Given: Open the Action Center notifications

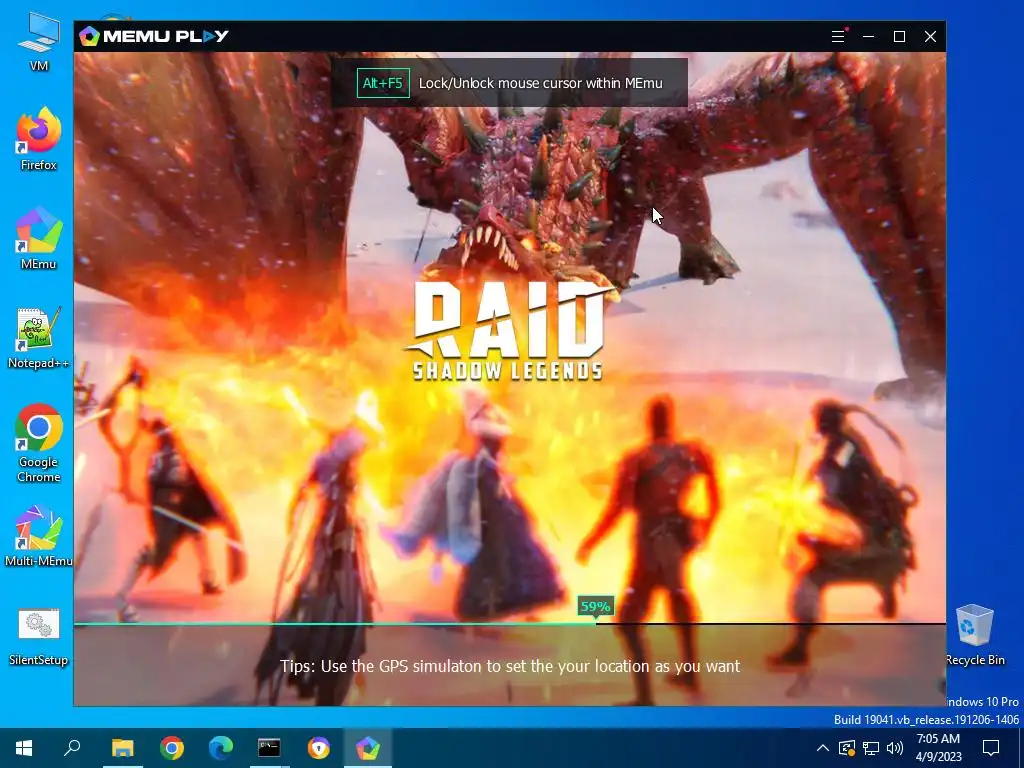Looking at the screenshot, I should [991, 748].
